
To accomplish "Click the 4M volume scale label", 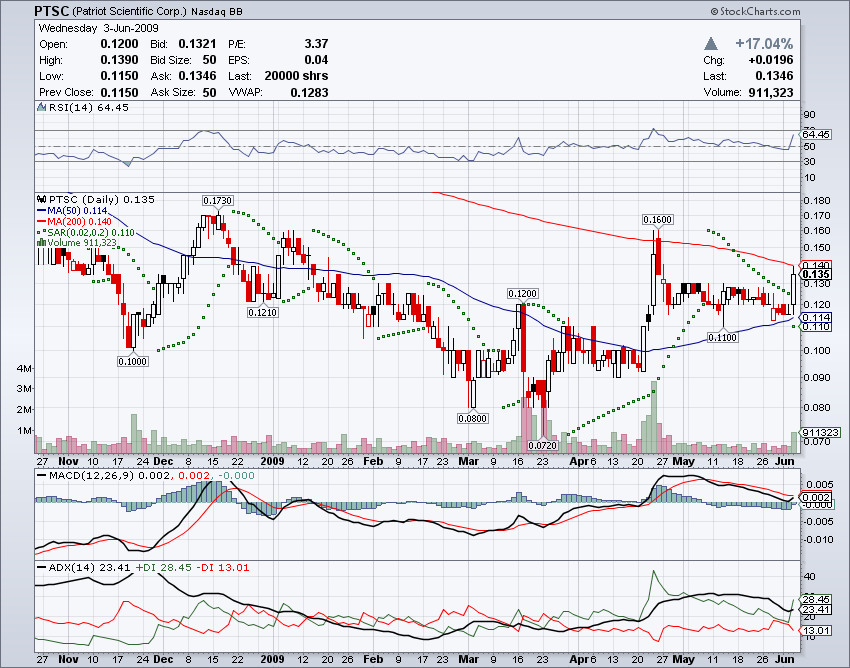I will (24, 368).
